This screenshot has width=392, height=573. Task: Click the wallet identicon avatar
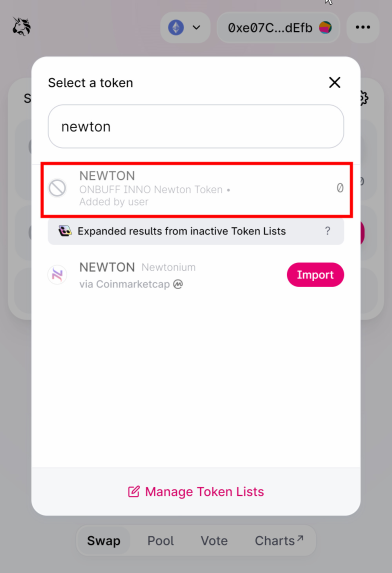click(326, 27)
